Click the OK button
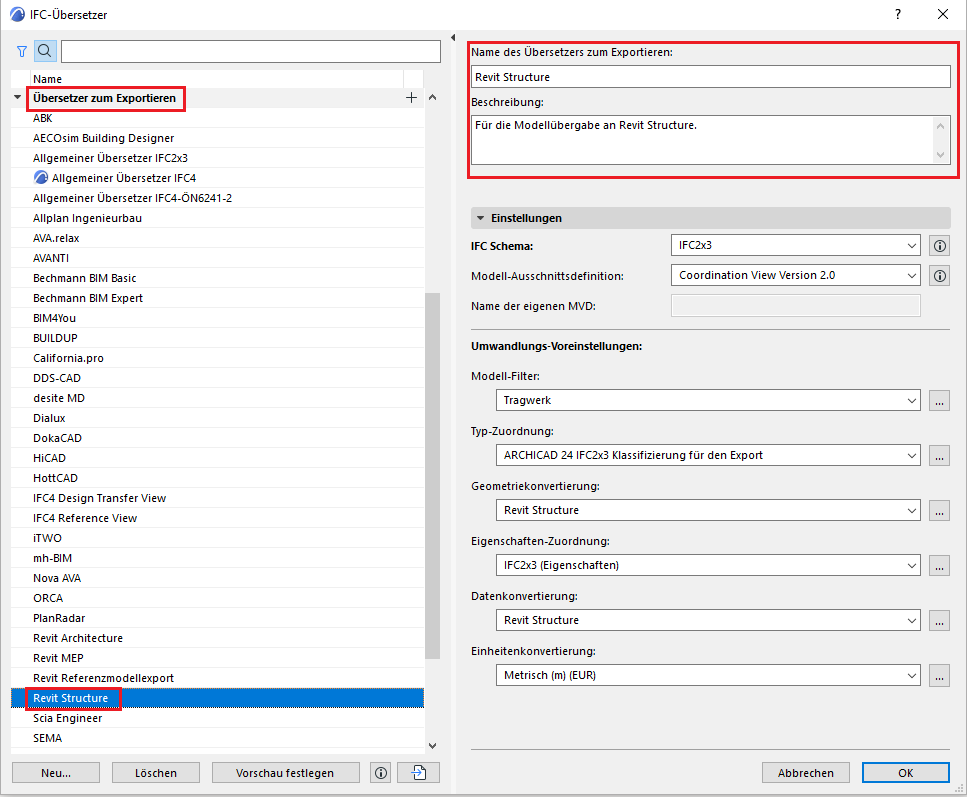 pyautogui.click(x=905, y=772)
